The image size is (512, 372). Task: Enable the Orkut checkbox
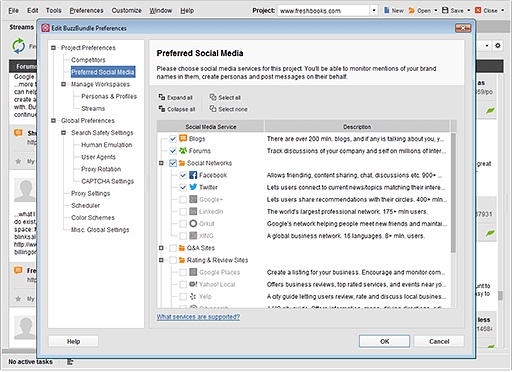pos(183,223)
